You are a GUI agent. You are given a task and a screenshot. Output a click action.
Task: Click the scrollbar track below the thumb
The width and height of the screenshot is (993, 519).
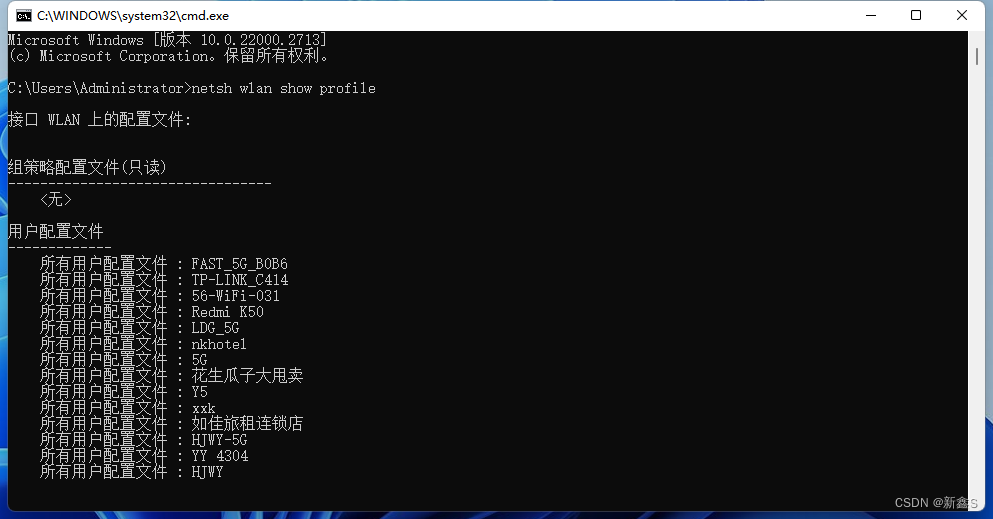[977, 285]
